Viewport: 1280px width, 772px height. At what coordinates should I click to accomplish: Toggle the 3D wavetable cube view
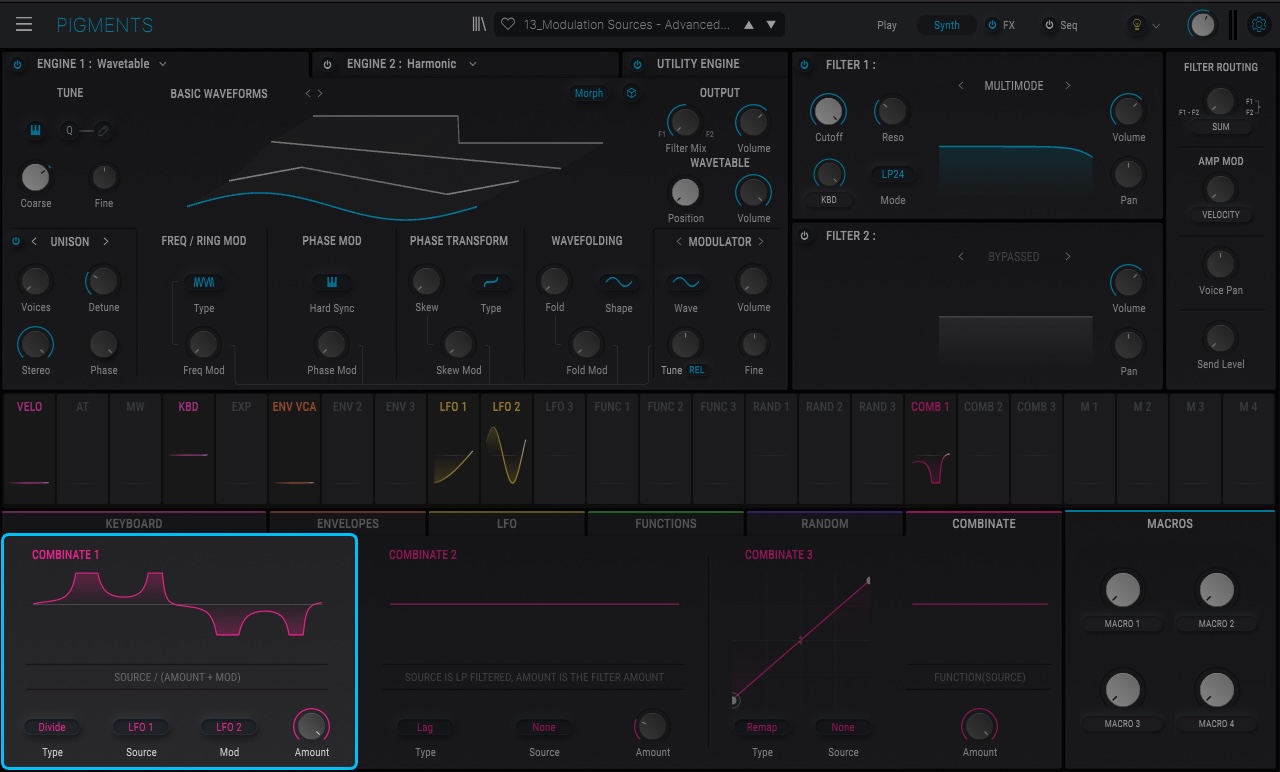click(x=632, y=93)
